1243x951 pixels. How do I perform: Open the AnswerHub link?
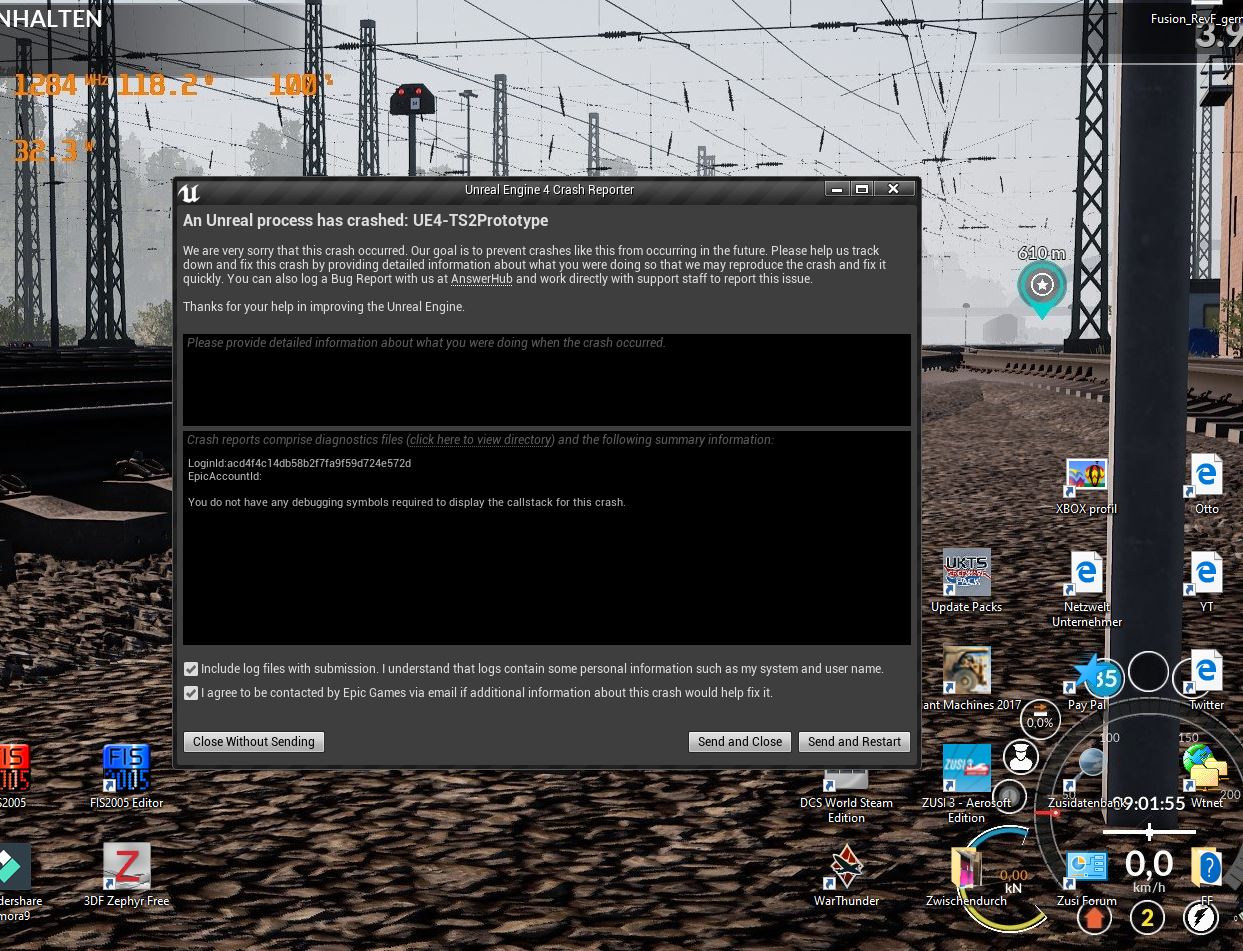[481, 279]
